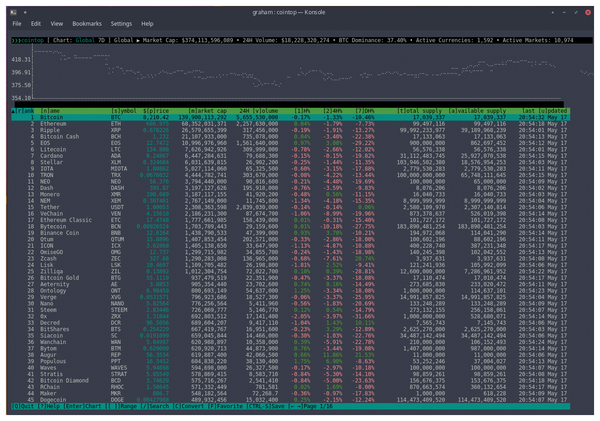Click [/]Search in the bottom bar
This screenshot has width=600, height=421.
coord(155,406)
